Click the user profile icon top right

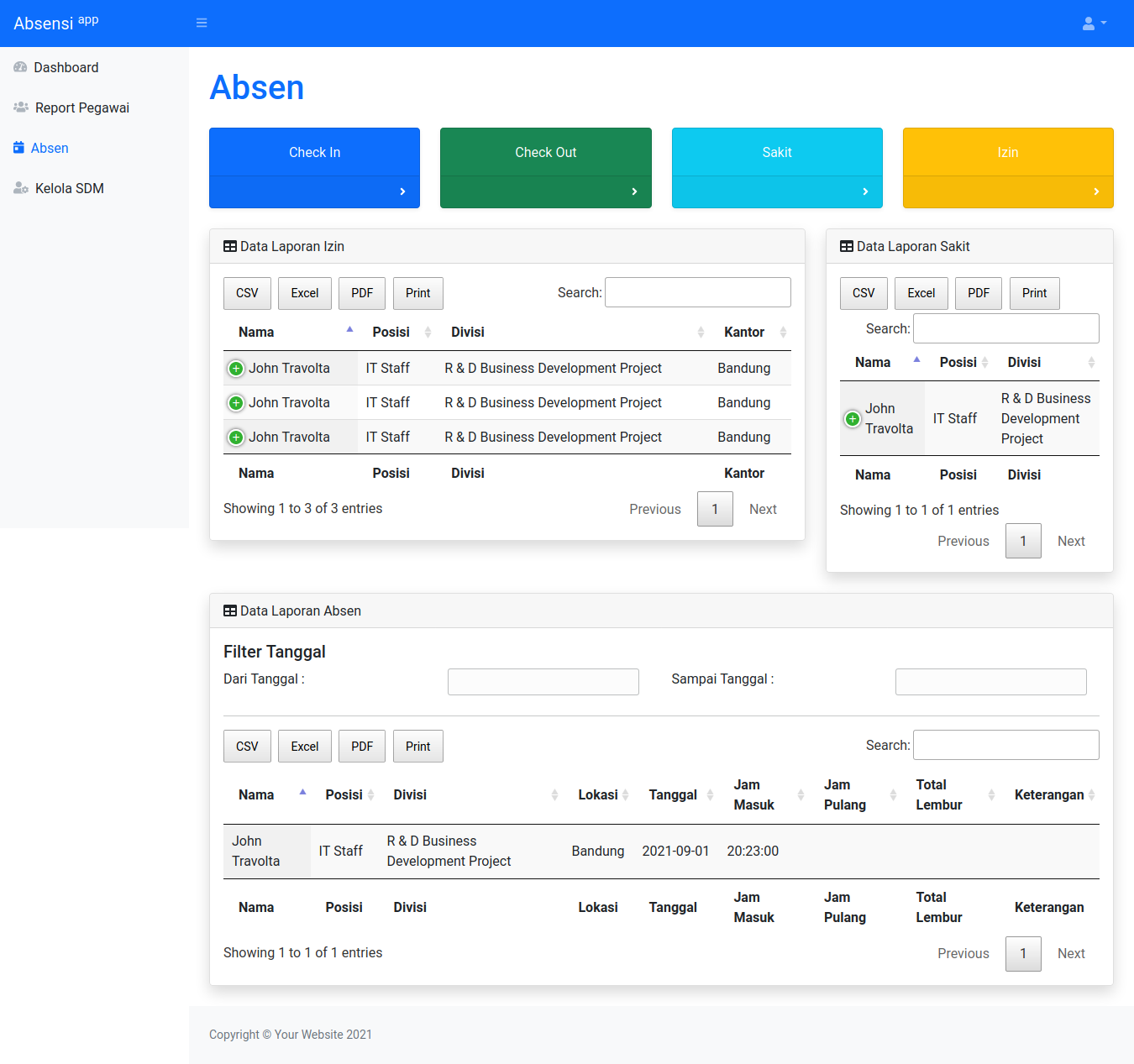click(x=1089, y=23)
